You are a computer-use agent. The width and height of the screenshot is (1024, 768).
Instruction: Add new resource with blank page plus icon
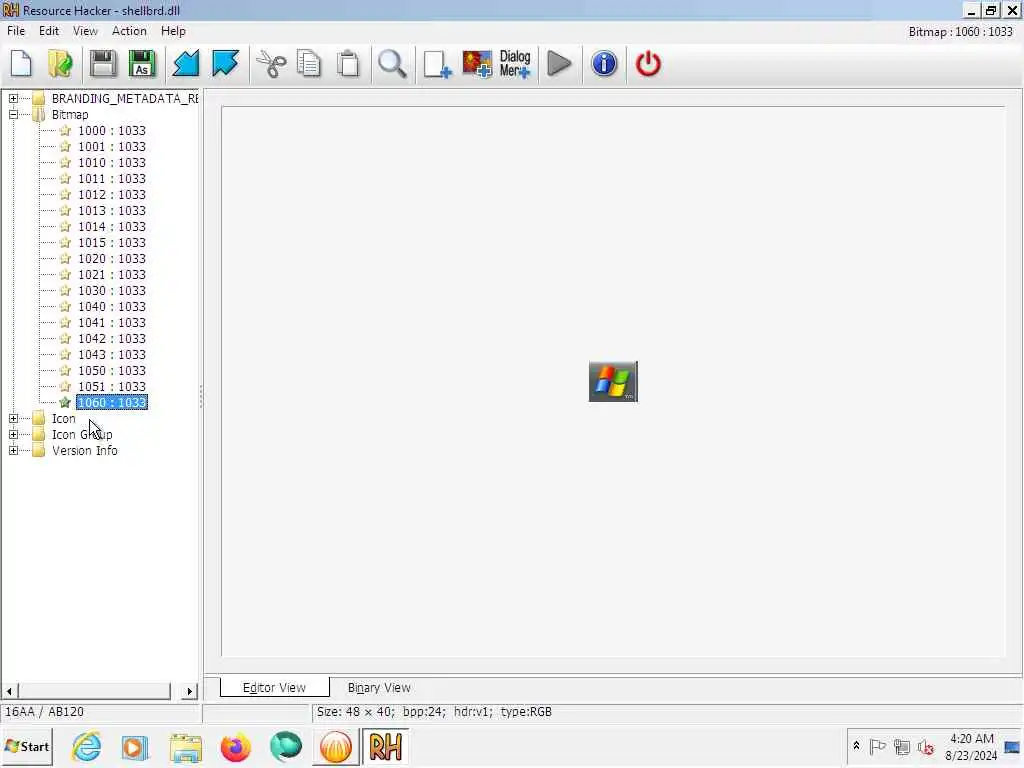(437, 64)
